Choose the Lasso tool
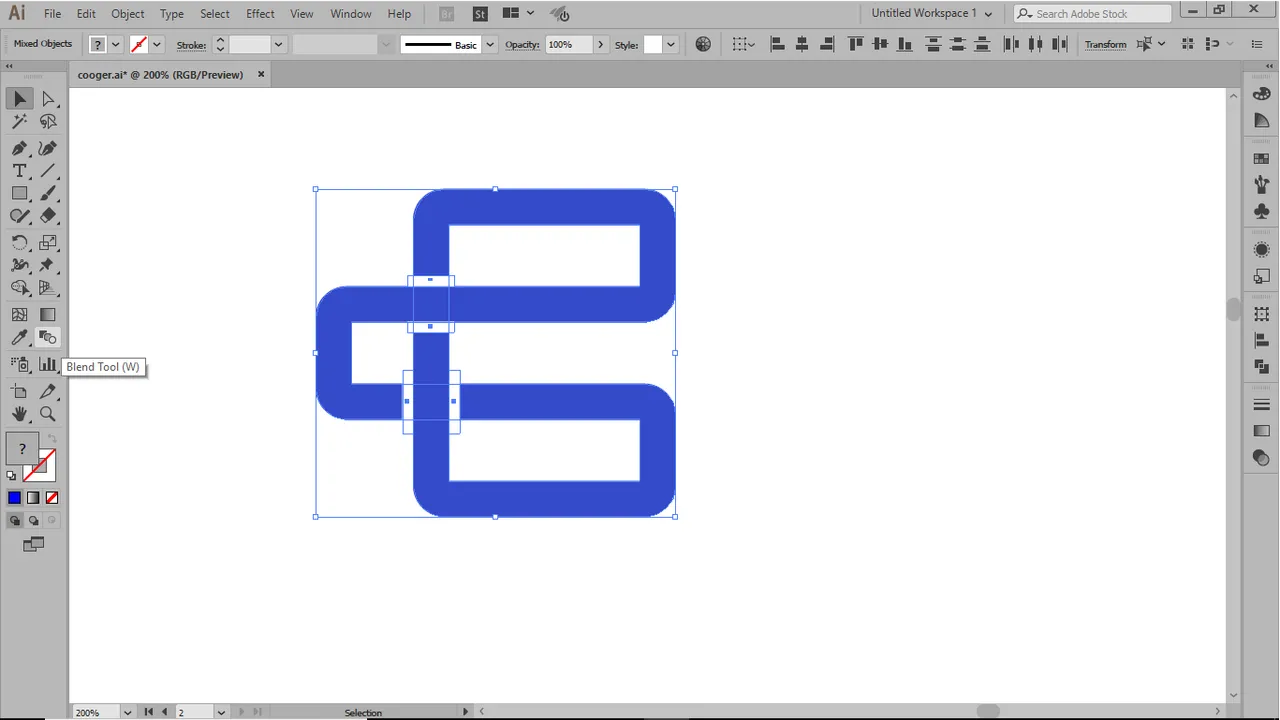 [48, 122]
